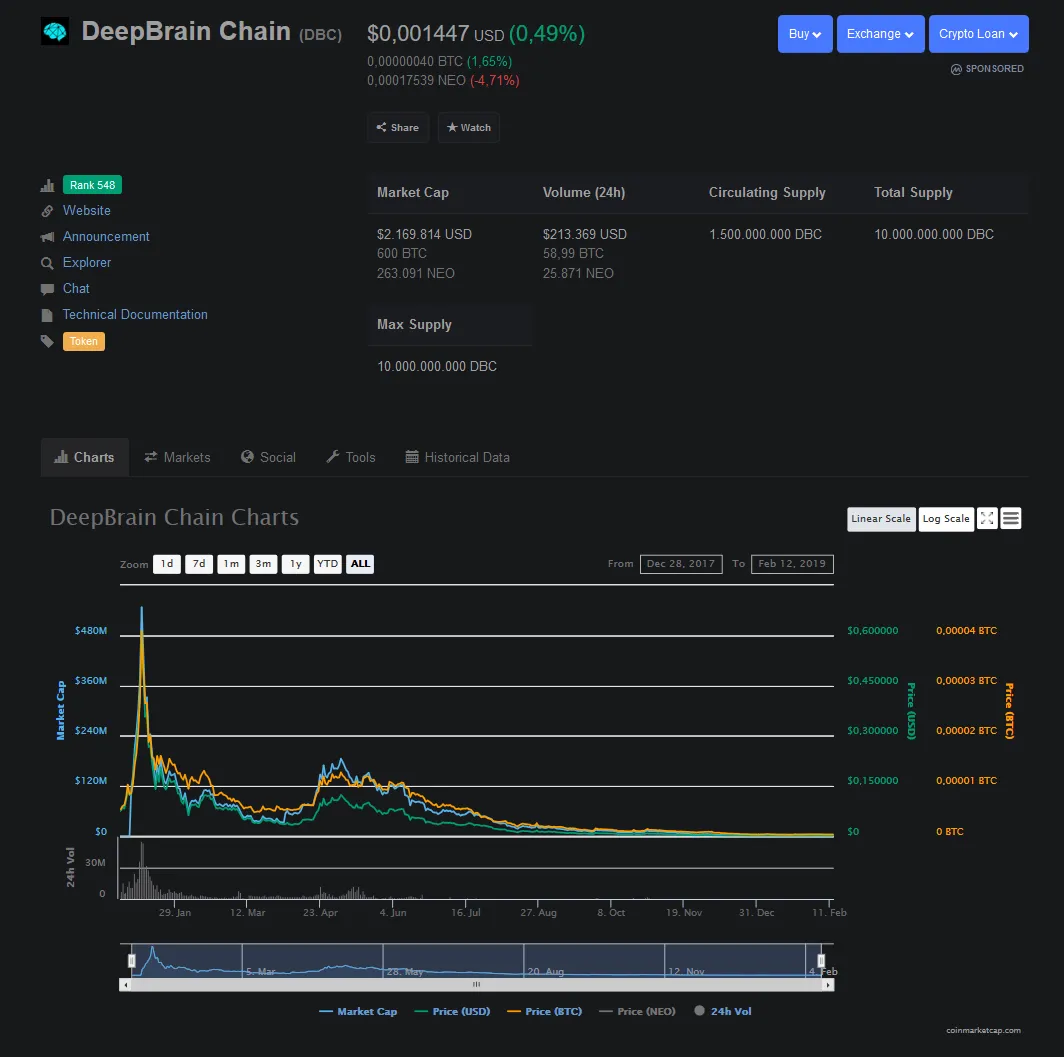Open the Technical Documentation link

pos(135,315)
